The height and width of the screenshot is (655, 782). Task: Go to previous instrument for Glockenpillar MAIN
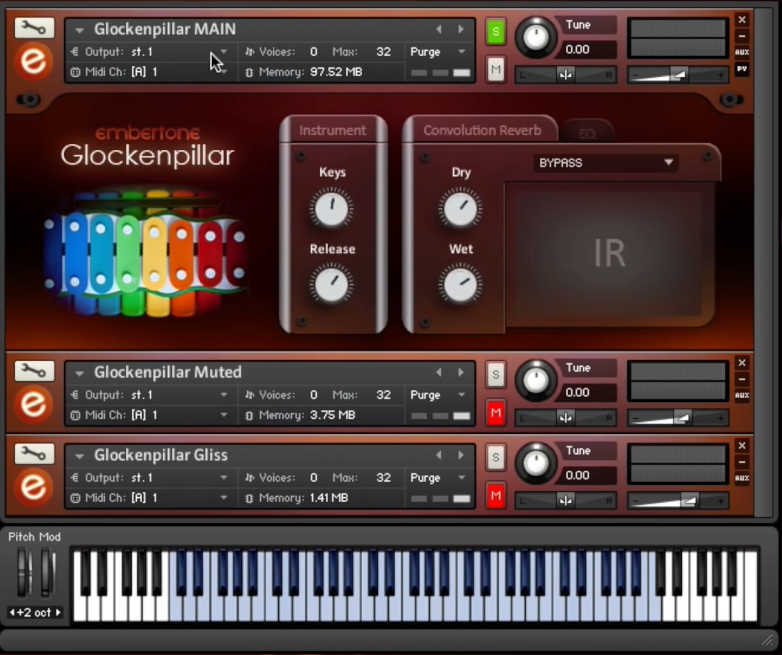[x=439, y=29]
